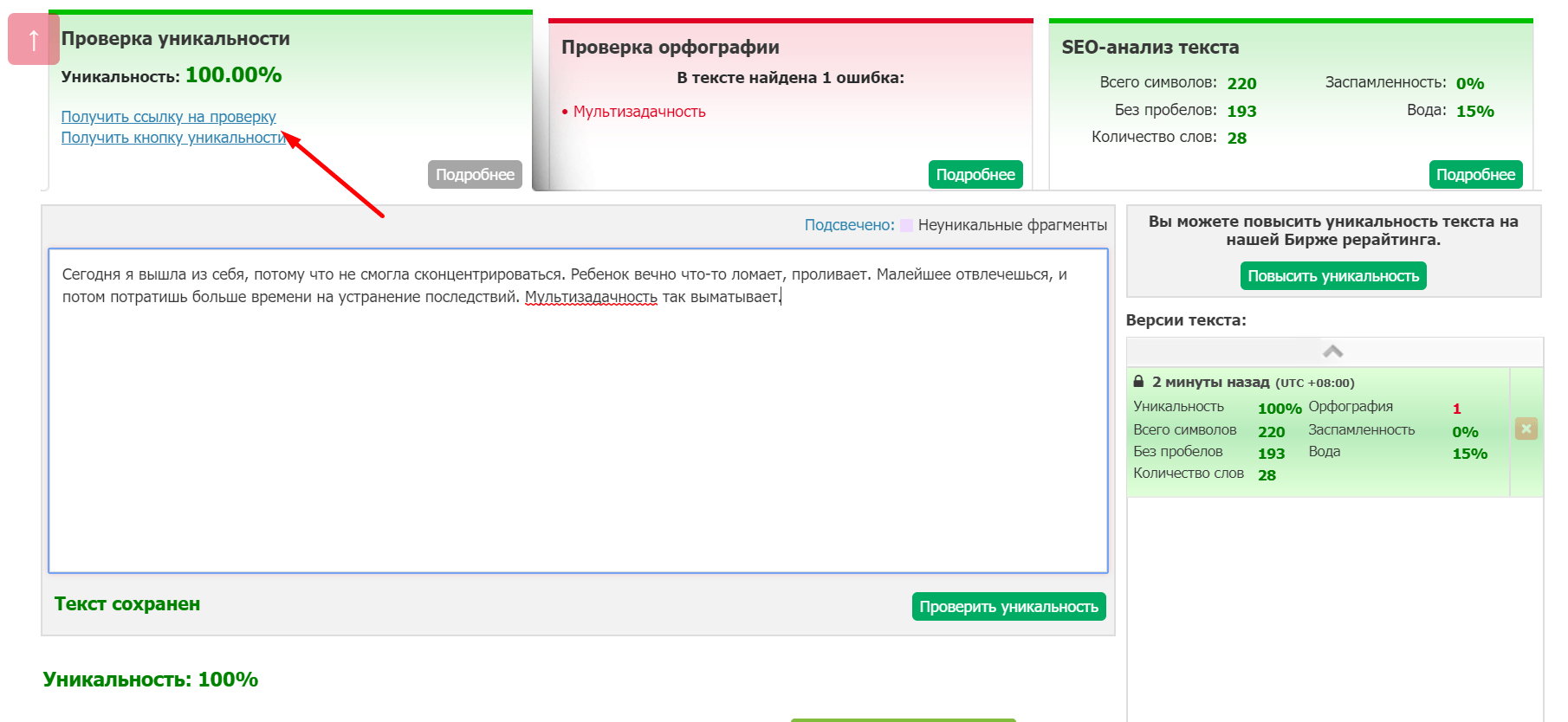The image size is (1568, 722).
Task: Collapse the versions list with the up chevron
Action: click(x=1332, y=351)
